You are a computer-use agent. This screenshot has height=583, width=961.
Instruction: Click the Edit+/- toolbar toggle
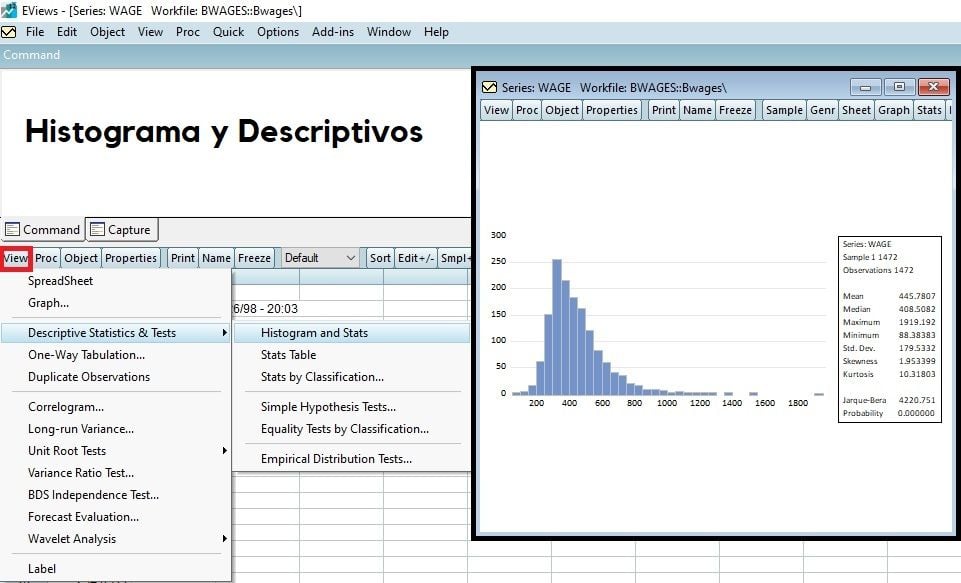click(415, 257)
